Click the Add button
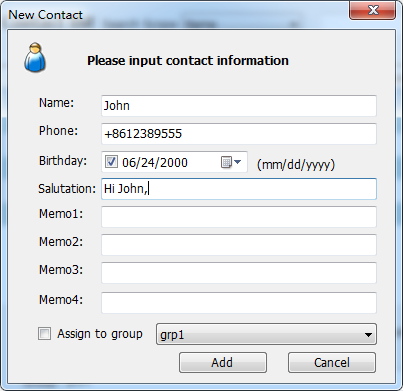The width and height of the screenshot is (404, 391). click(223, 362)
